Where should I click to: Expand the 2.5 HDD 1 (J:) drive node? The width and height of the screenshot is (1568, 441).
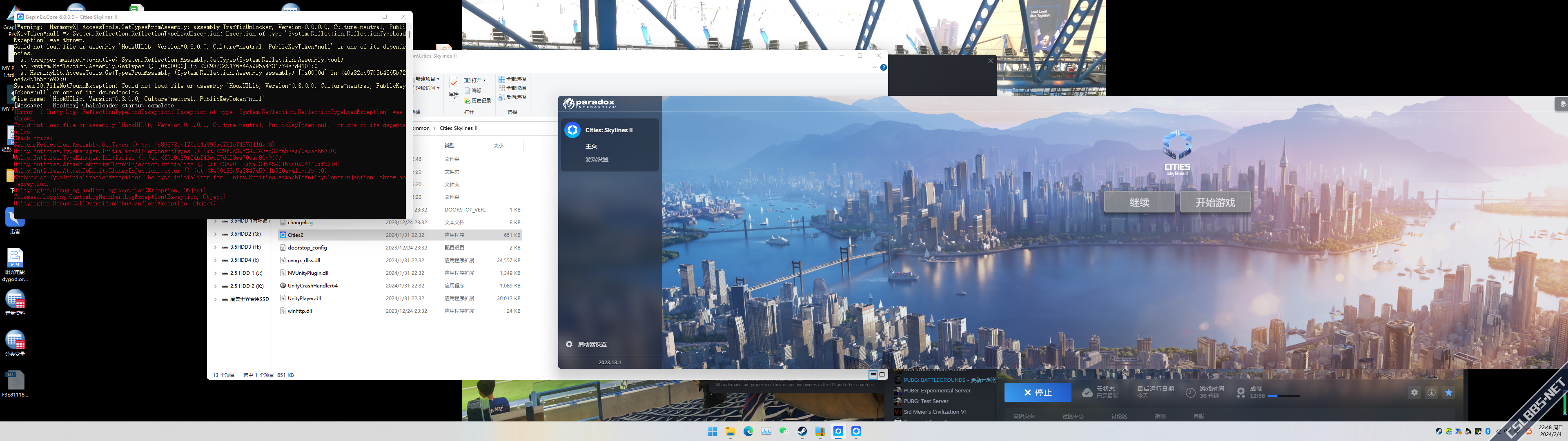click(215, 274)
